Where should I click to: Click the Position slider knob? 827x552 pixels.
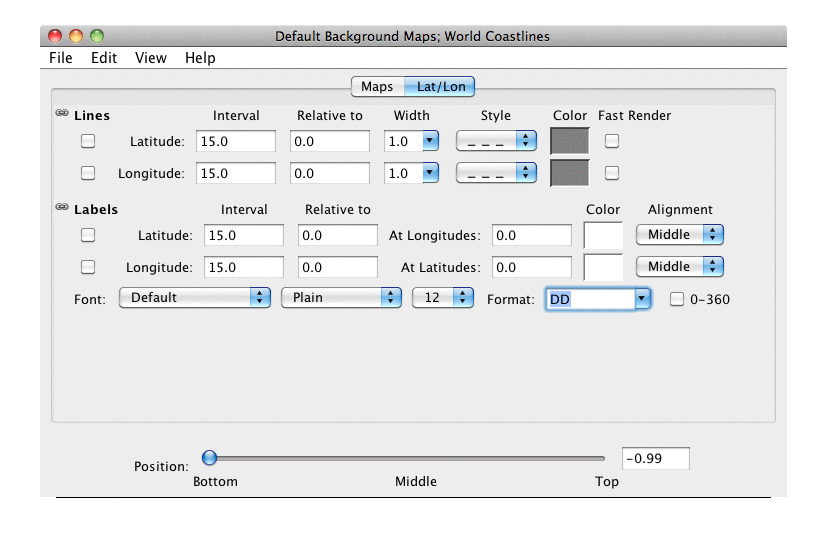coord(209,458)
